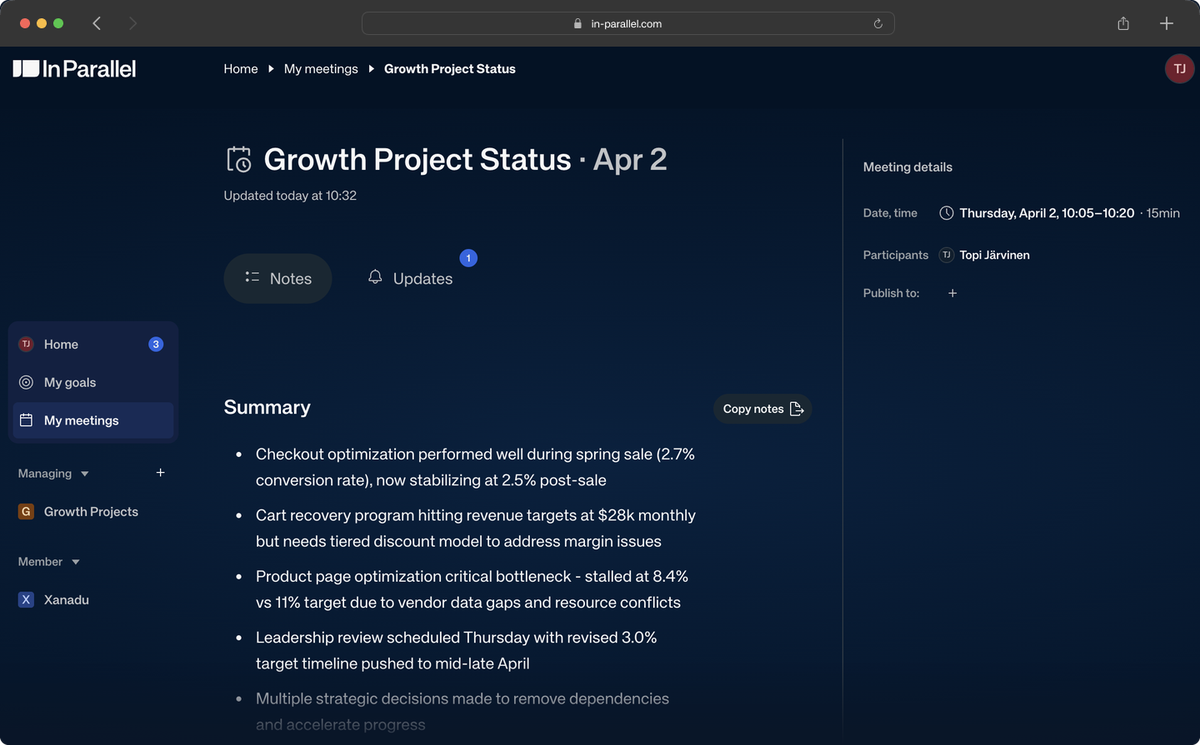Switch to the Notes tab

[278, 278]
